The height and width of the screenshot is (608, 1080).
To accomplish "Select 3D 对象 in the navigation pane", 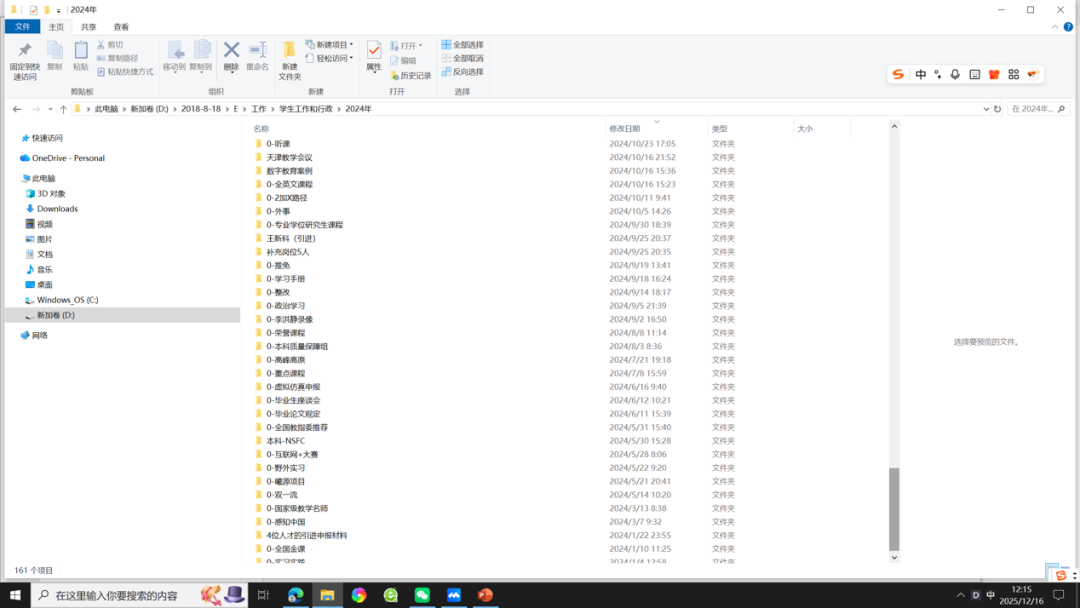I will [51, 193].
